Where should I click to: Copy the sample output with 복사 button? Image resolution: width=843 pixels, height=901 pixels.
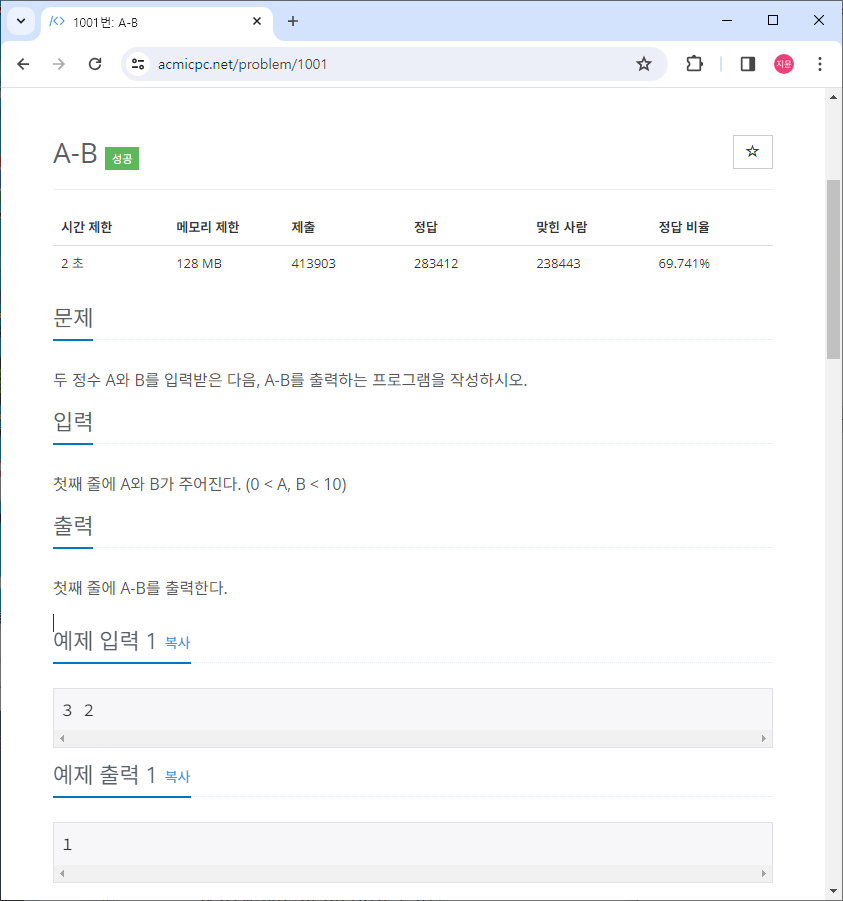click(x=177, y=777)
